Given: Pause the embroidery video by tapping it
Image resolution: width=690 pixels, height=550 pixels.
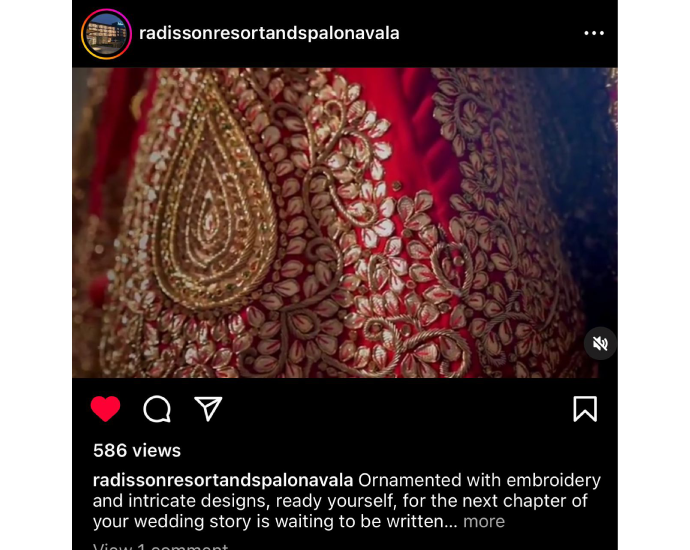Looking at the screenshot, I should (x=345, y=223).
